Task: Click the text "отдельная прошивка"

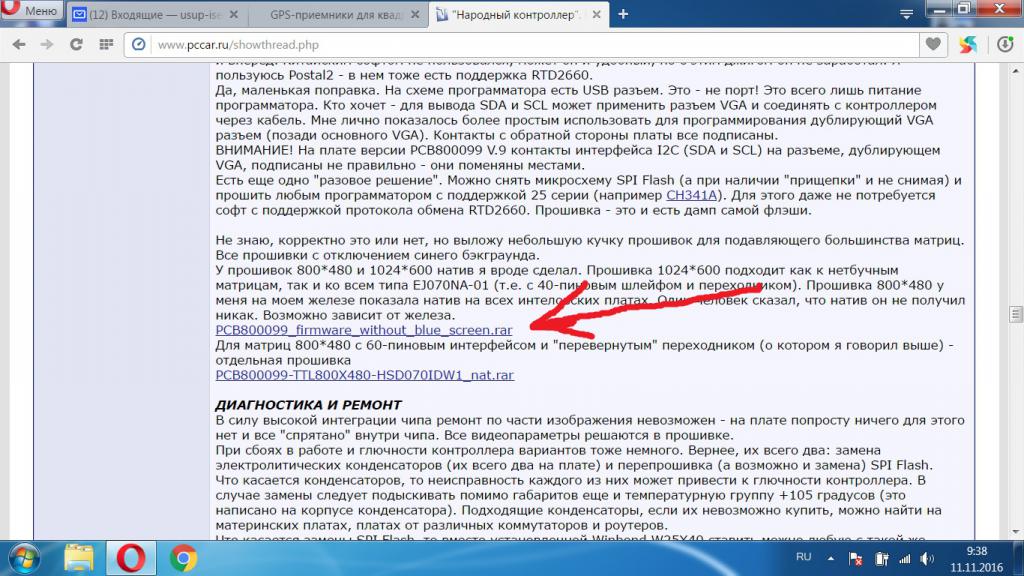Action: coord(283,360)
